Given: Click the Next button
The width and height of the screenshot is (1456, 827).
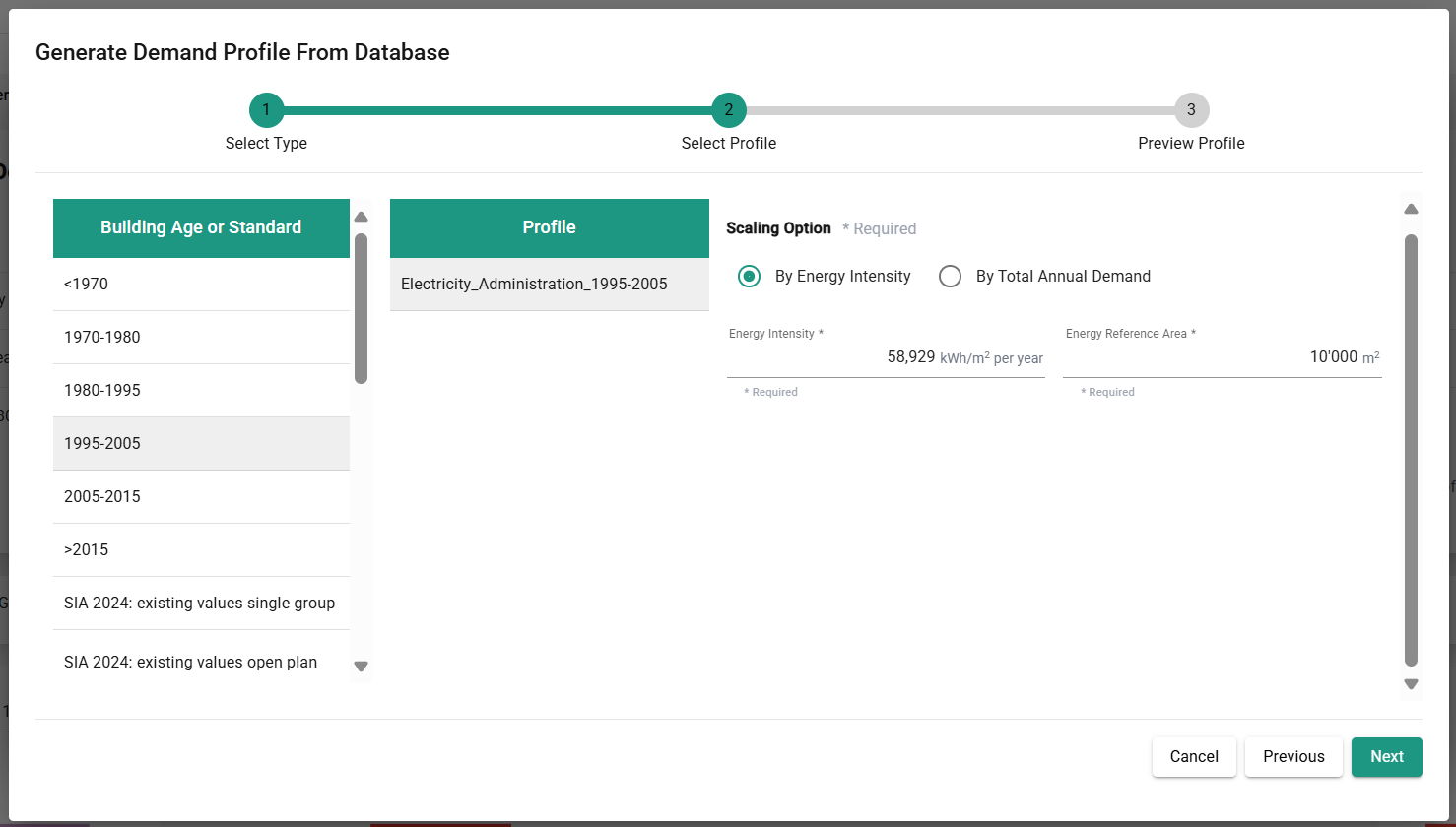Looking at the screenshot, I should [1386, 757].
